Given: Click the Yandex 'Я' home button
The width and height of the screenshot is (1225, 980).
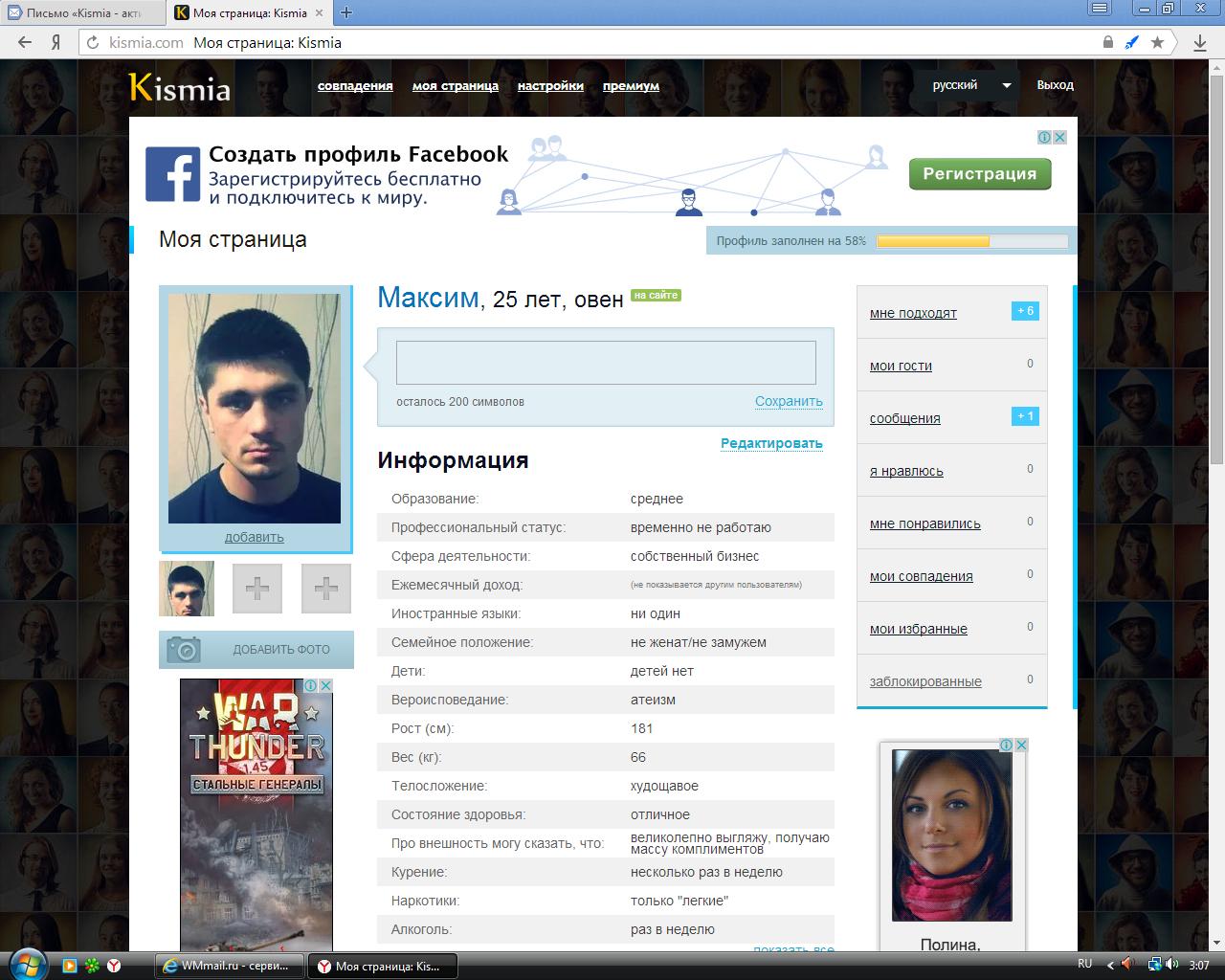Looking at the screenshot, I should click(56, 42).
